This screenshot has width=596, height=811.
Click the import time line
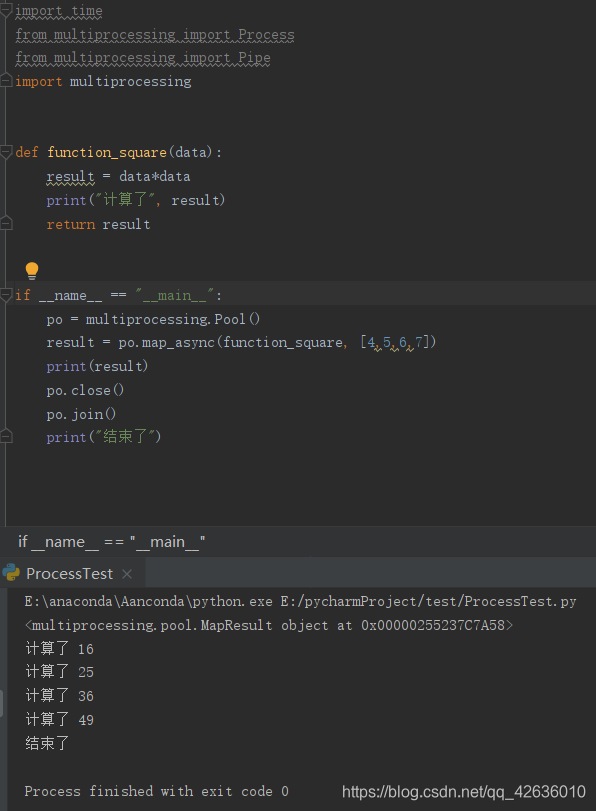[x=59, y=11]
